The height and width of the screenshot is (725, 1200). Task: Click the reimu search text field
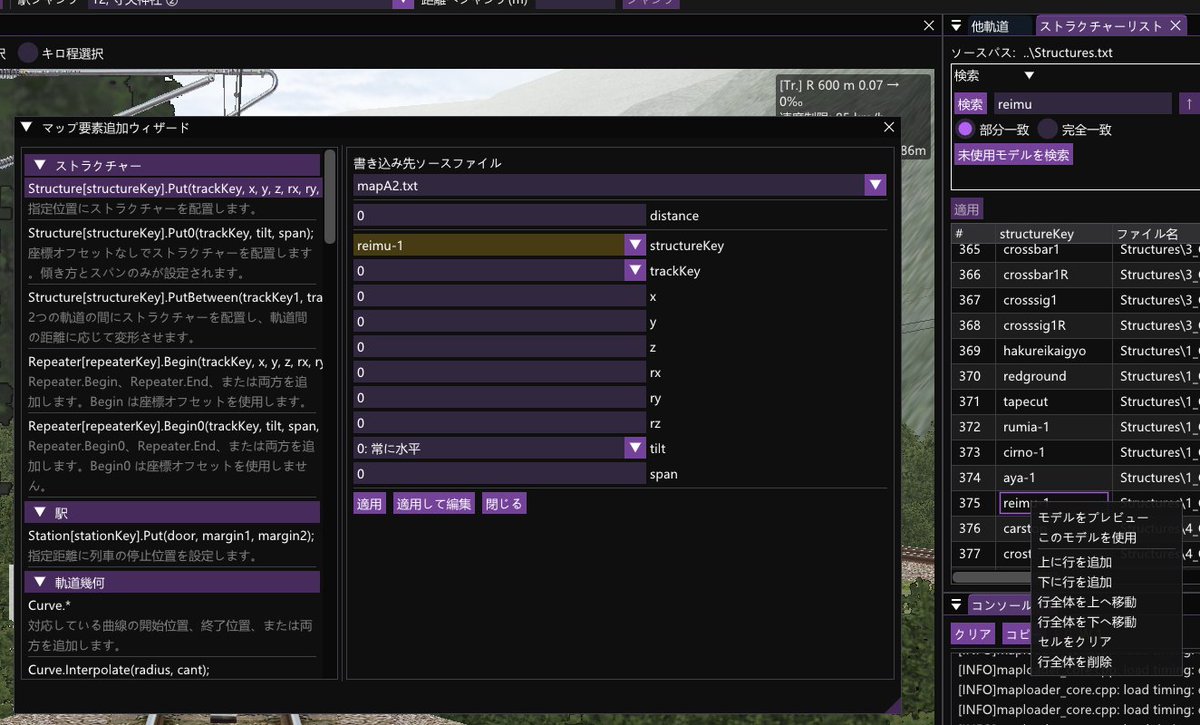click(1081, 103)
